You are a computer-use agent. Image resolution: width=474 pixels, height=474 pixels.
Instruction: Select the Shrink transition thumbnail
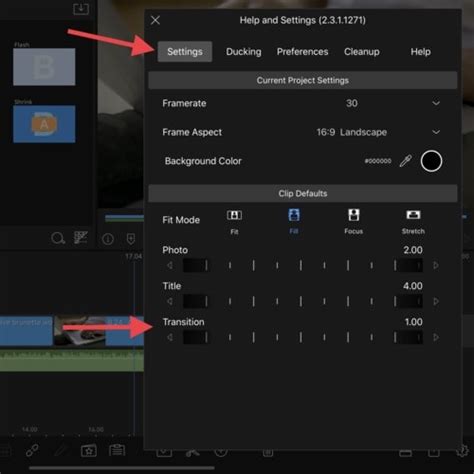(44, 124)
